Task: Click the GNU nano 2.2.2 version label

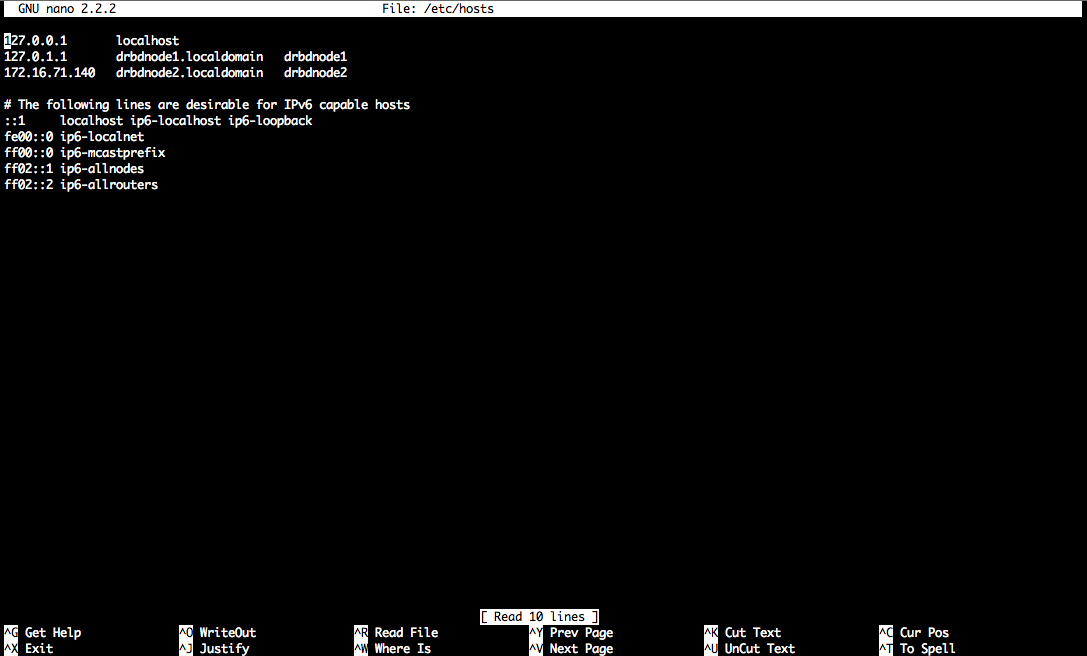Action: click(x=67, y=9)
